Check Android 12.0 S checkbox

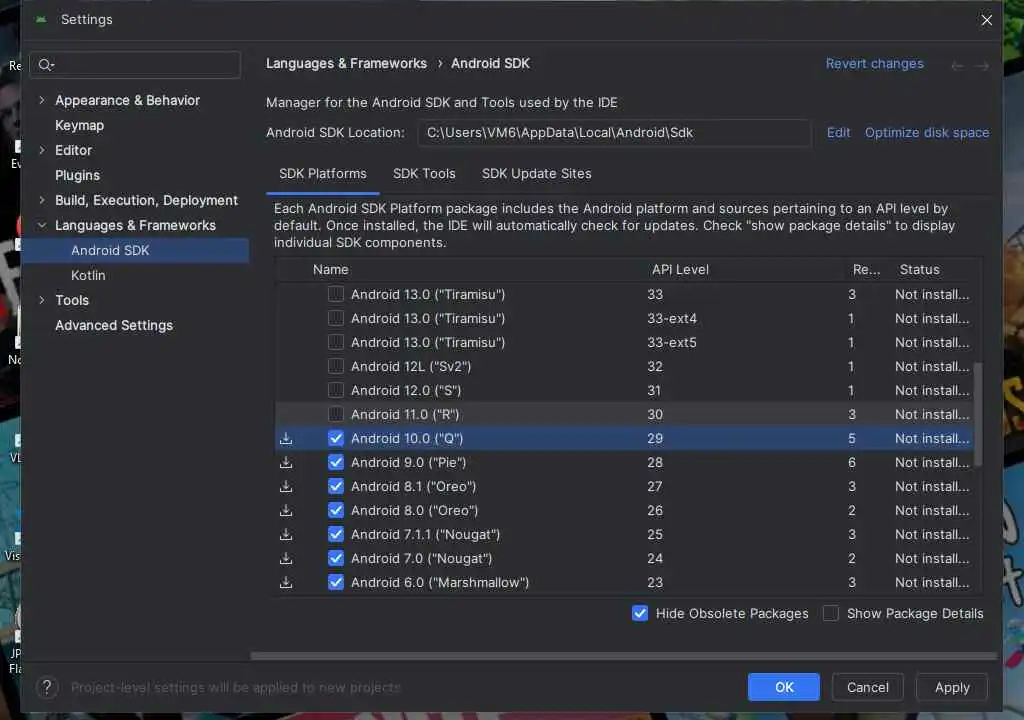(x=336, y=390)
